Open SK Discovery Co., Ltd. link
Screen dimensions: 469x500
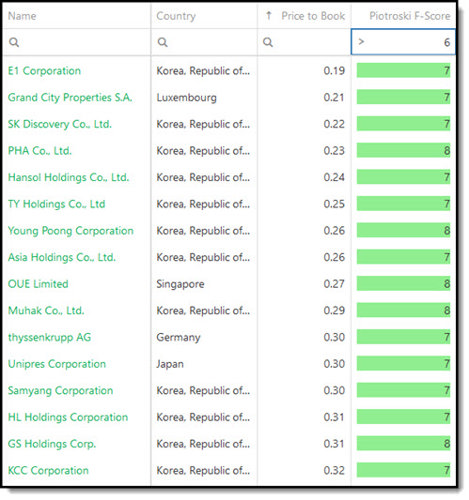(60, 124)
